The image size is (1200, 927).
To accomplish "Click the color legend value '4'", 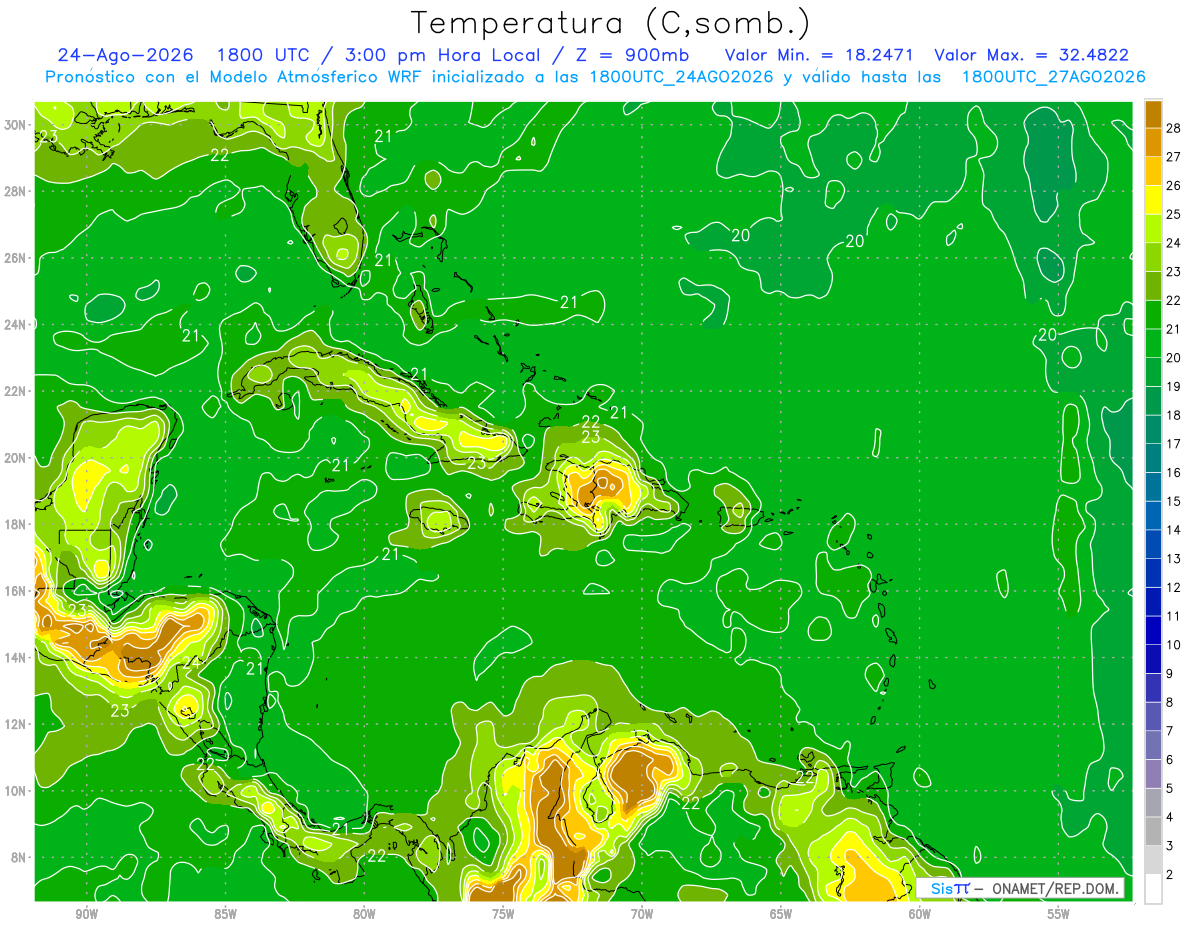I will [x=1170, y=817].
